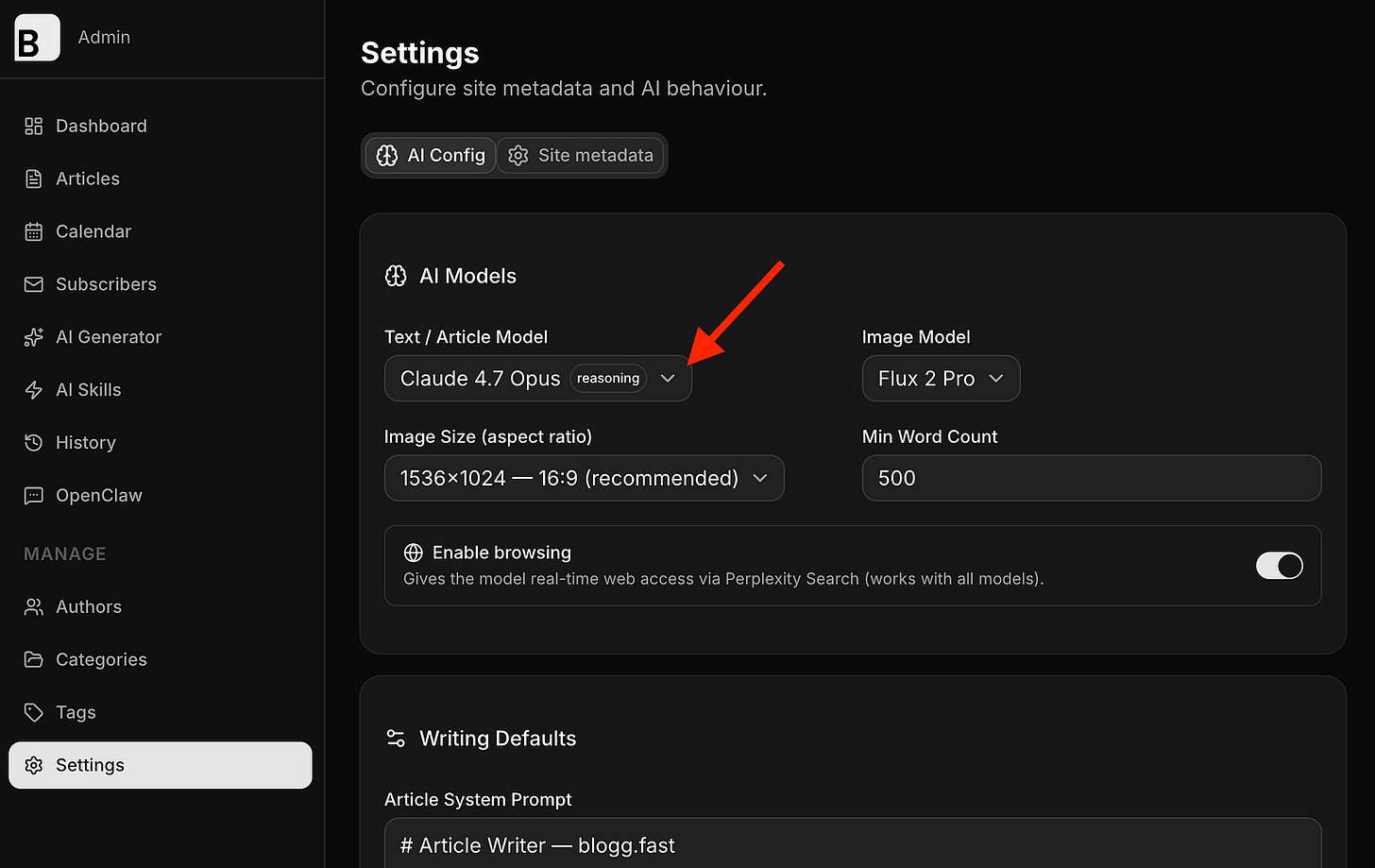
Task: Open Dashboard in the sidebar
Action: click(161, 127)
